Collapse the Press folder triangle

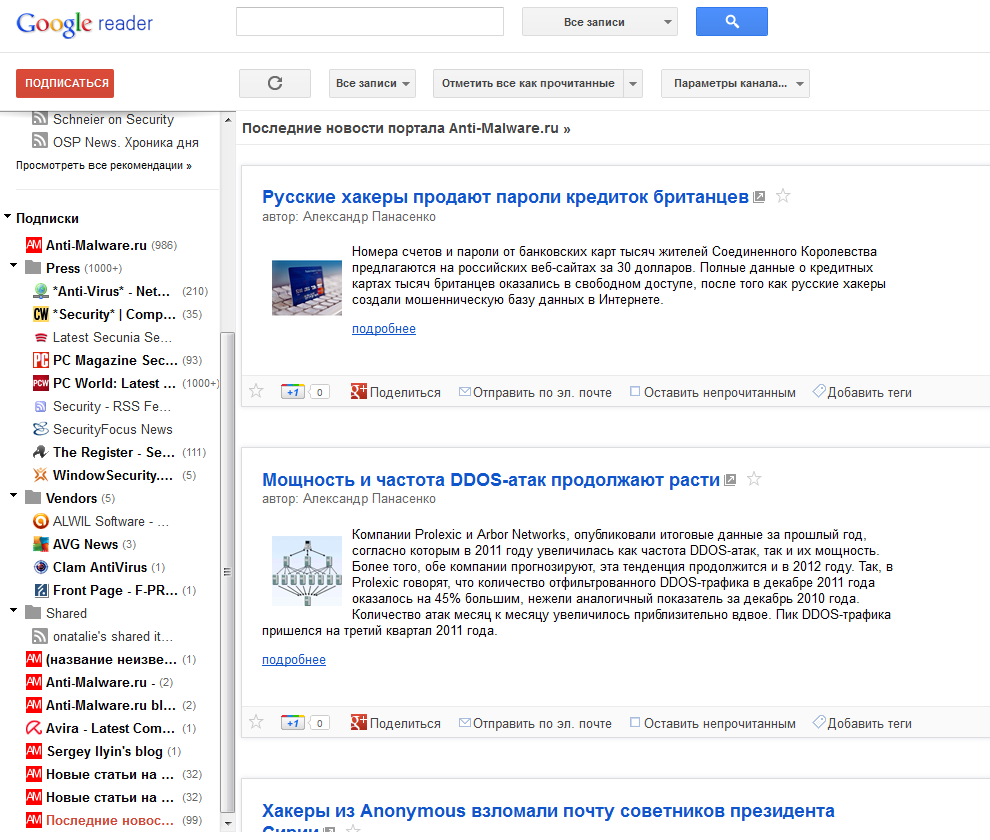point(13,266)
